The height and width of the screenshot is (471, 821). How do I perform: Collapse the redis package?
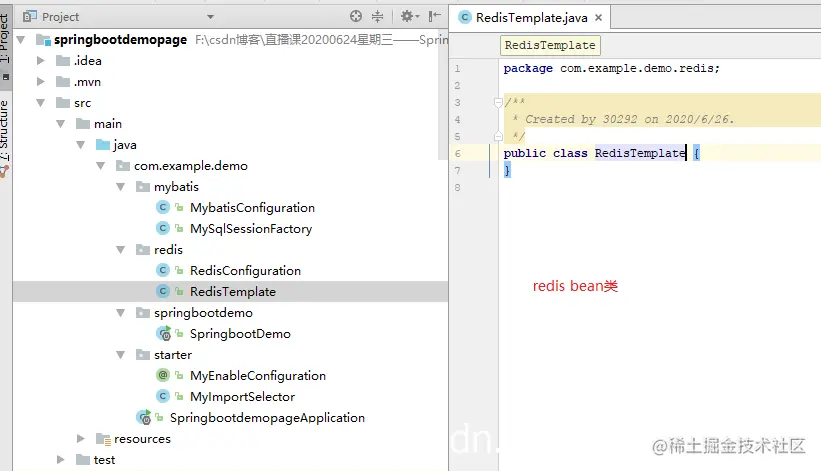pos(120,250)
